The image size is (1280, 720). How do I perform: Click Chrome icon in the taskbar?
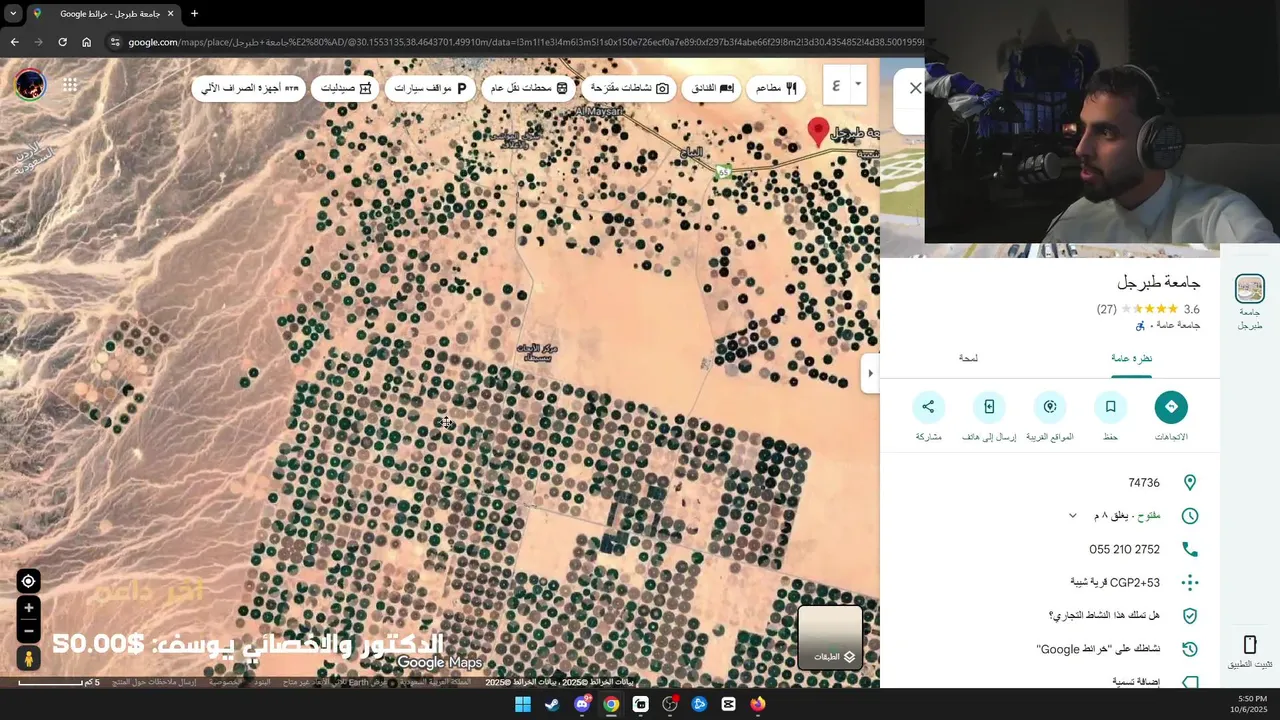[611, 704]
